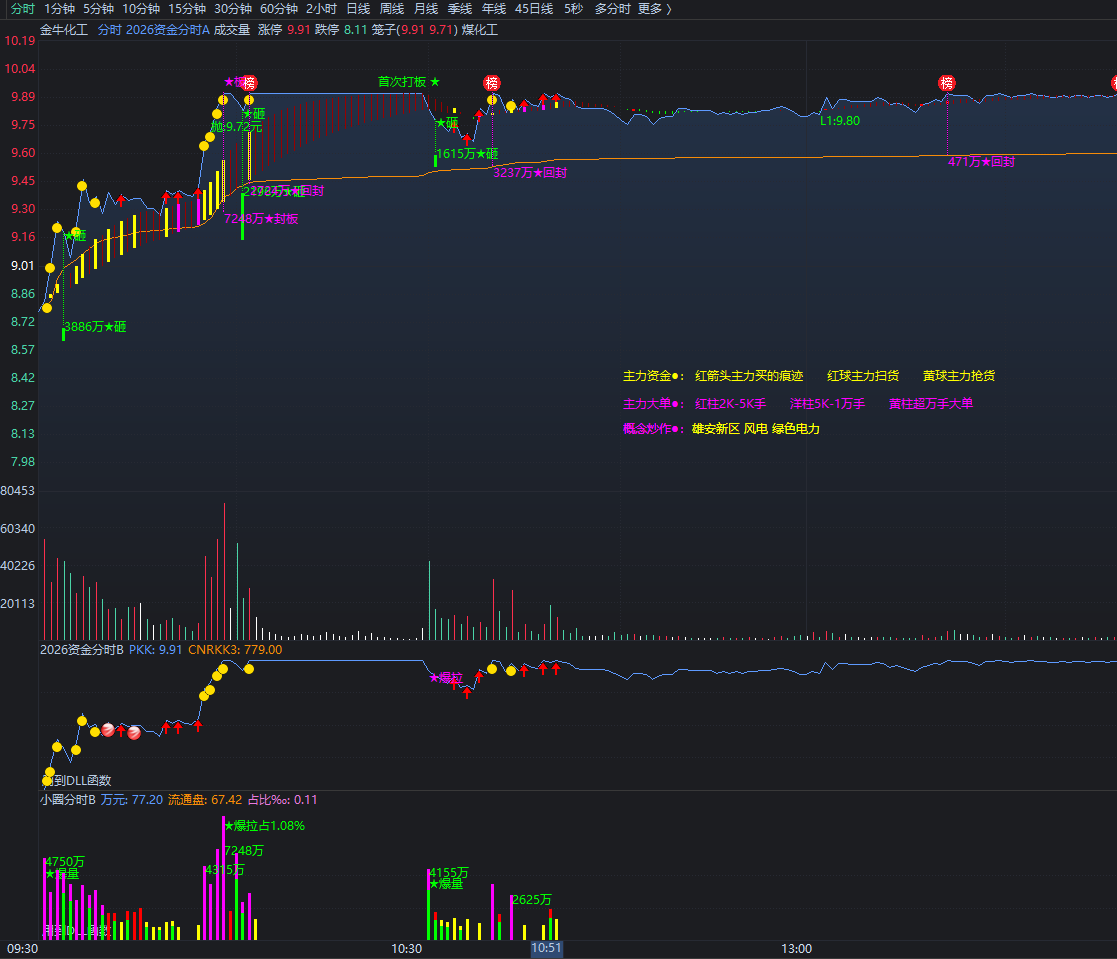Switch to the 5分钟 period tab
This screenshot has height=959, width=1117.
tap(98, 9)
